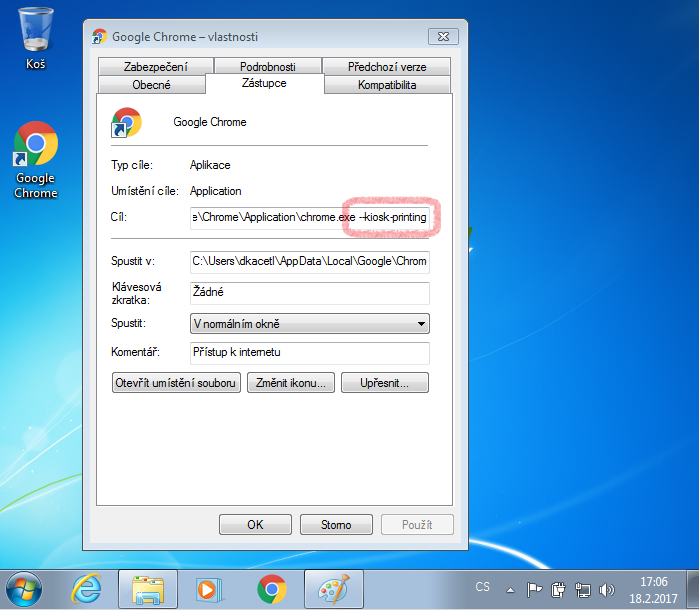Close the Google Chrome properties dialog
699x610 pixels.
[x=443, y=37]
